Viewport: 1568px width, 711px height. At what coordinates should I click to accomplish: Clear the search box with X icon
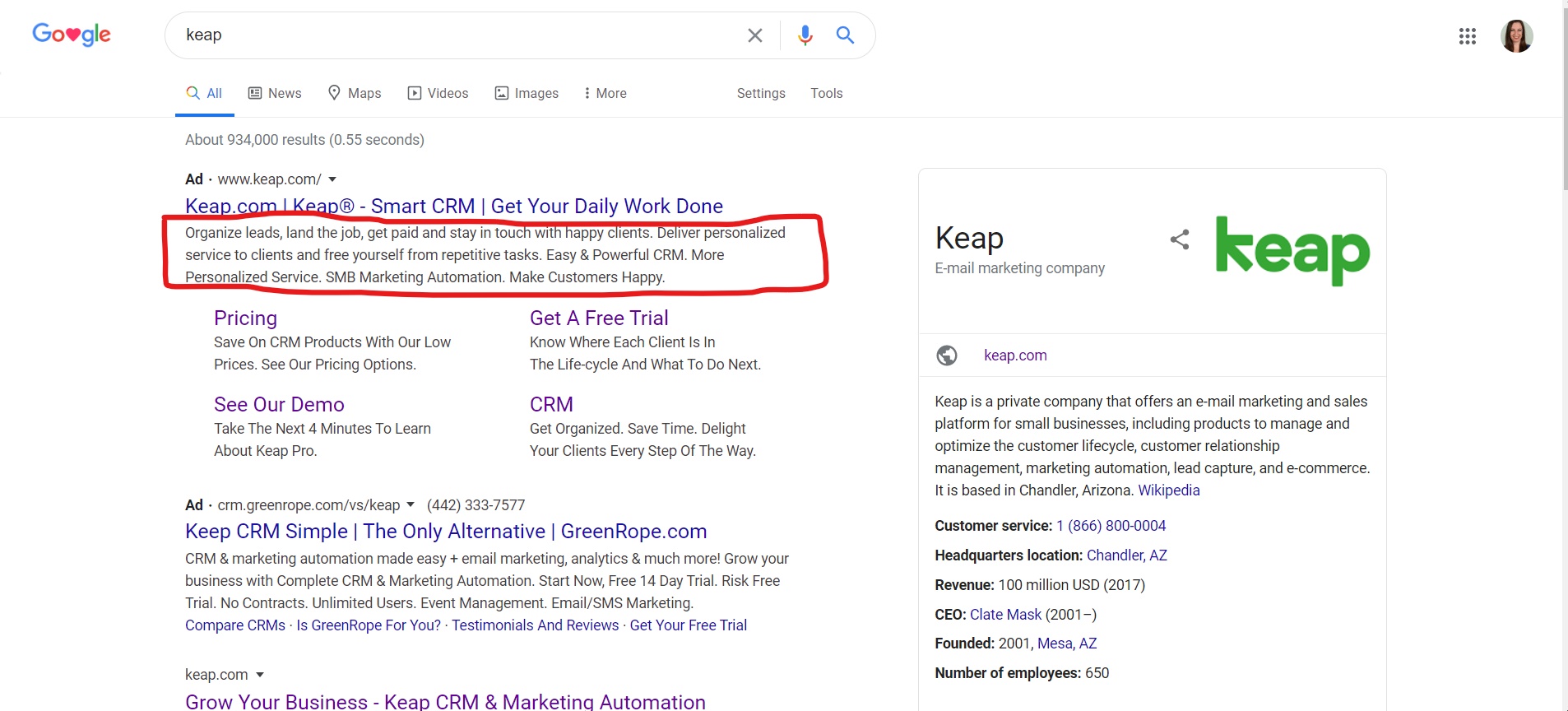[x=754, y=35]
